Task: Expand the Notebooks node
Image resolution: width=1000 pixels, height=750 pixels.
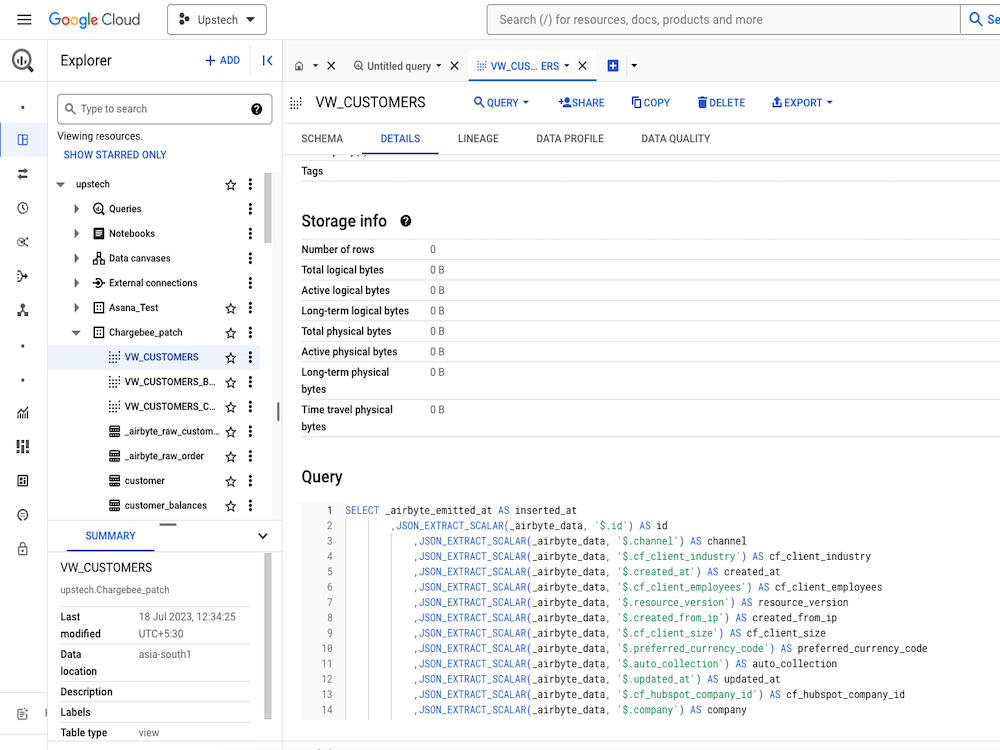Action: coord(77,233)
